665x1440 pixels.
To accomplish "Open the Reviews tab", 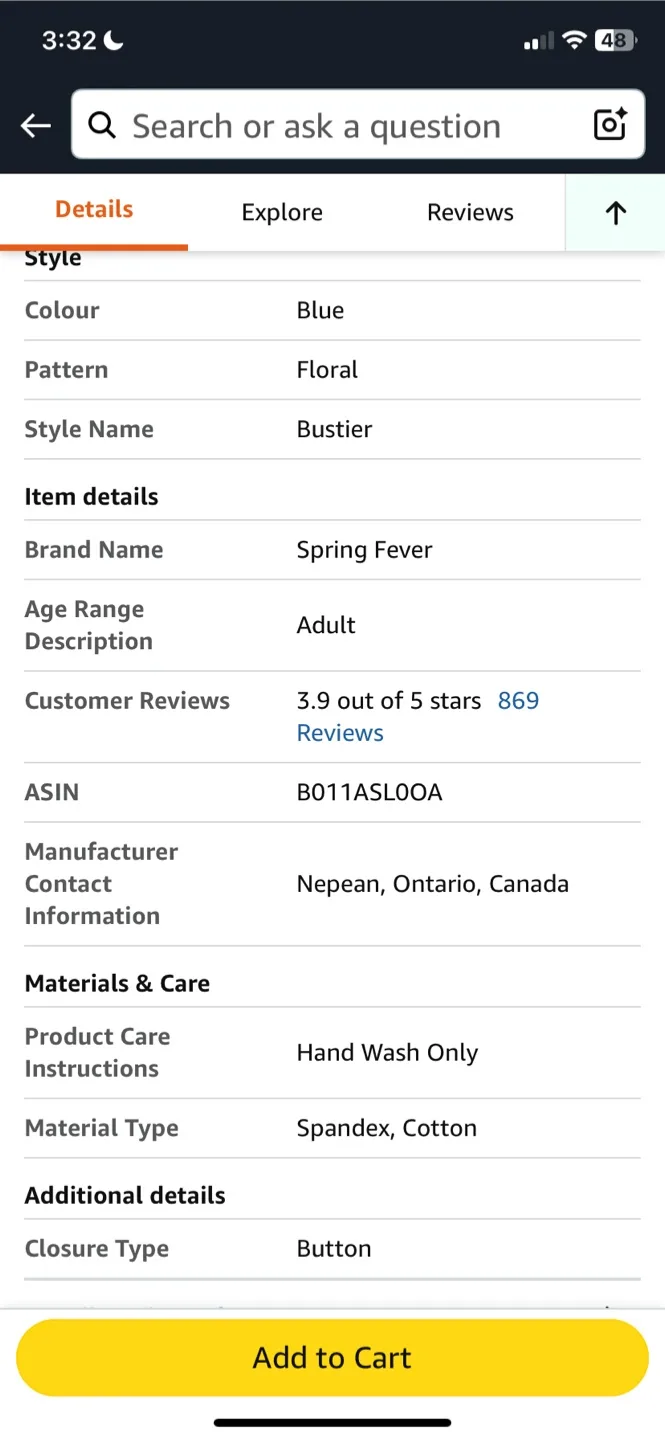I will tap(470, 212).
